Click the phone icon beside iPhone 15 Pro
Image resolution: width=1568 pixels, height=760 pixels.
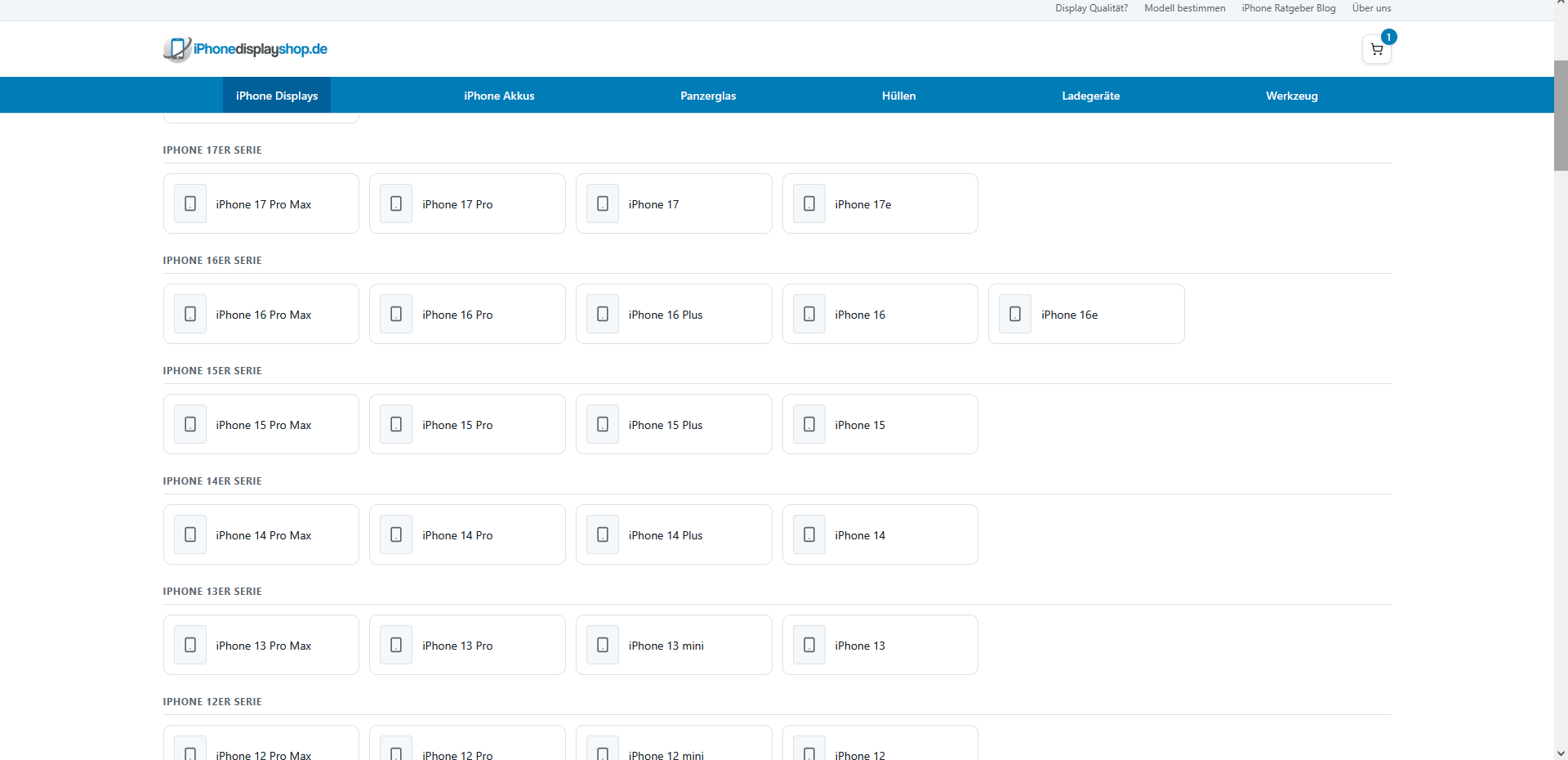[x=396, y=424]
